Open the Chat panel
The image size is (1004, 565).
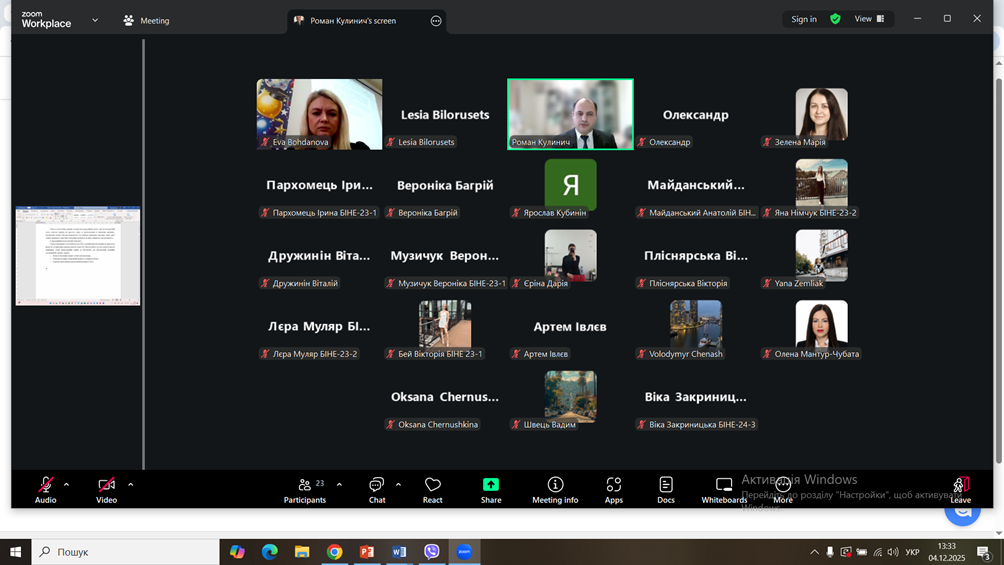click(376, 489)
